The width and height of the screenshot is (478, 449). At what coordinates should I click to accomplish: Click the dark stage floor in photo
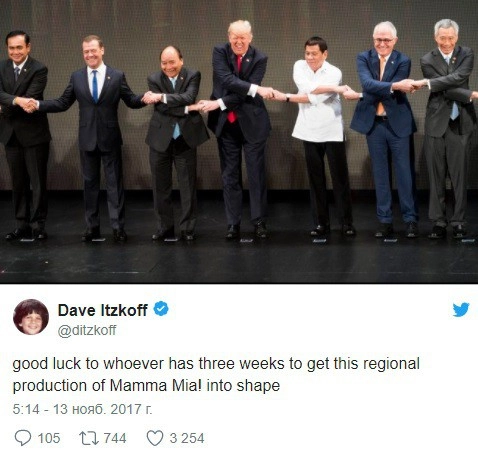pyautogui.click(x=239, y=260)
